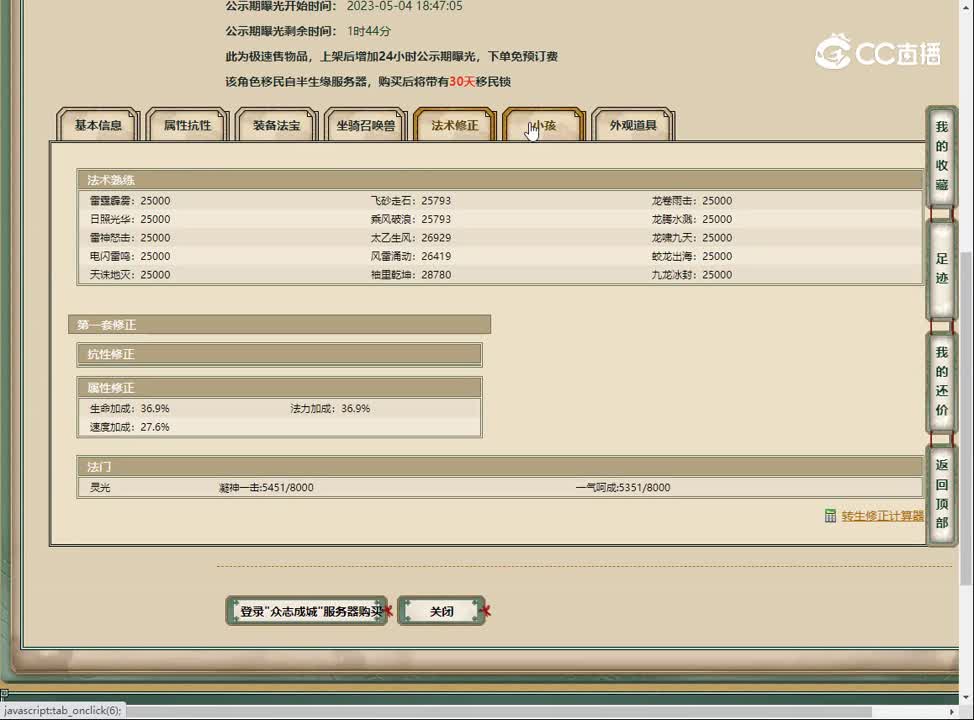Image resolution: width=974 pixels, height=720 pixels.
Task: Click the 2023-05-04 18:47:05 timestamp
Action: [404, 6]
